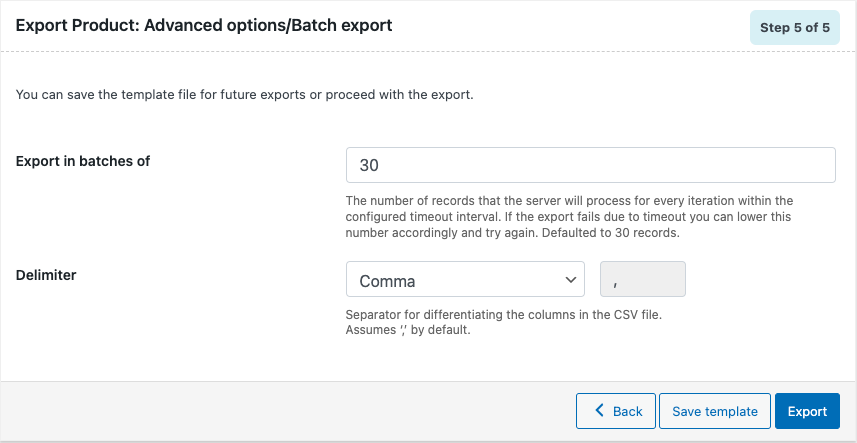Click the Export Product Advanced options heading

tap(204, 25)
